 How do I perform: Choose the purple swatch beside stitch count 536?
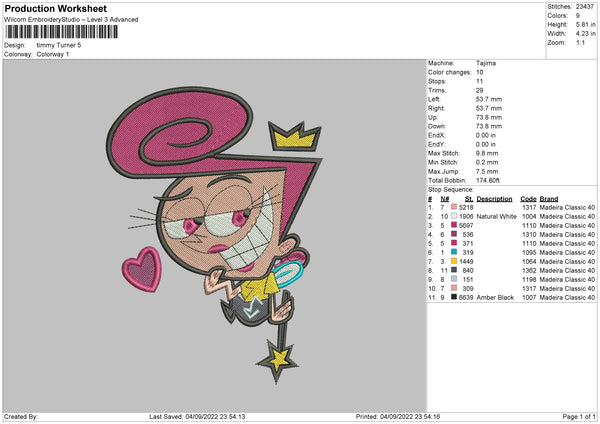click(x=454, y=234)
